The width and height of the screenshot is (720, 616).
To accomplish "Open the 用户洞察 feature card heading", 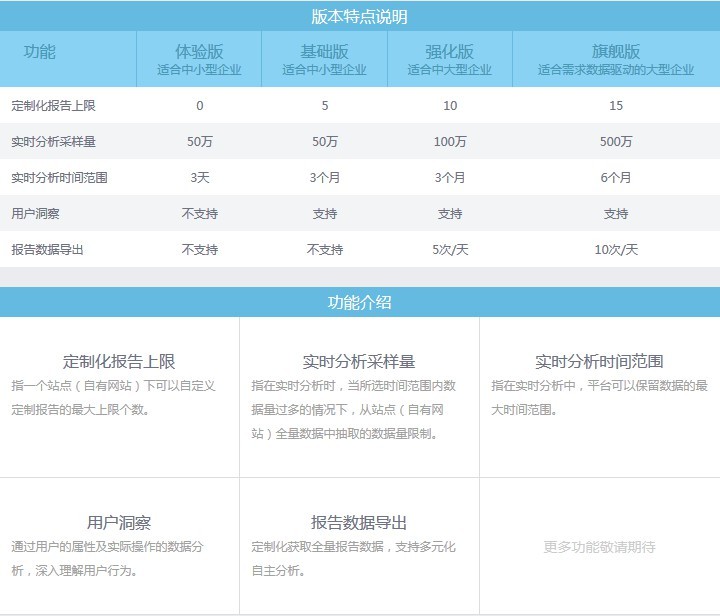I will click(x=119, y=523).
